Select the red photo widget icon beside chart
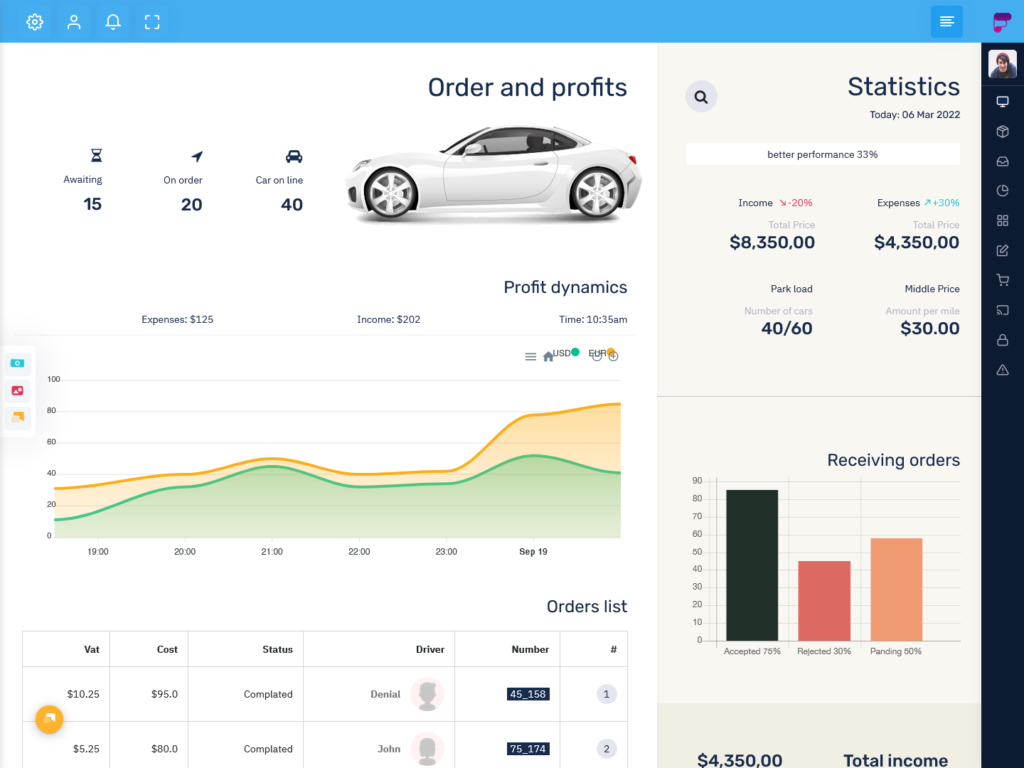 tap(18, 390)
